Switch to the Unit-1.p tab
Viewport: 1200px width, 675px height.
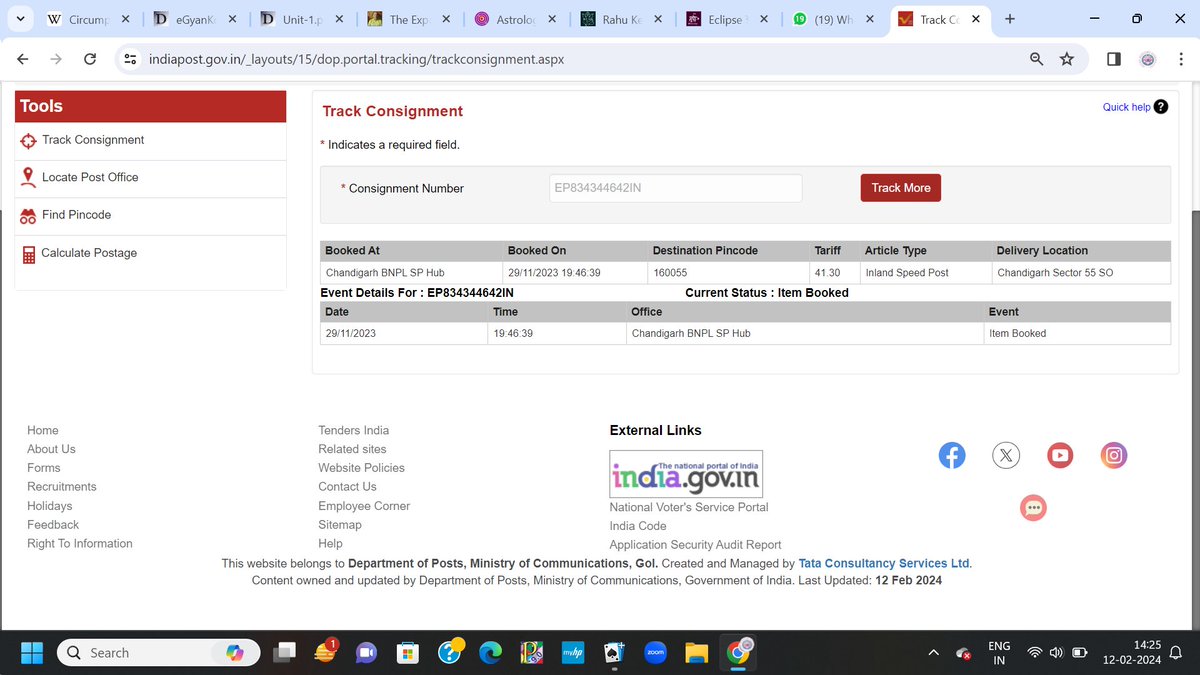[x=303, y=19]
